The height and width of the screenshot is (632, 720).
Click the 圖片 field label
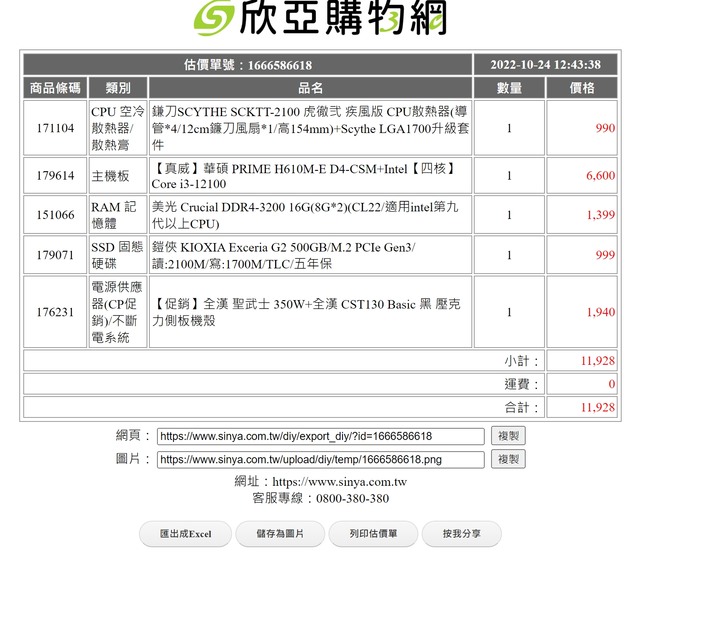133,459
